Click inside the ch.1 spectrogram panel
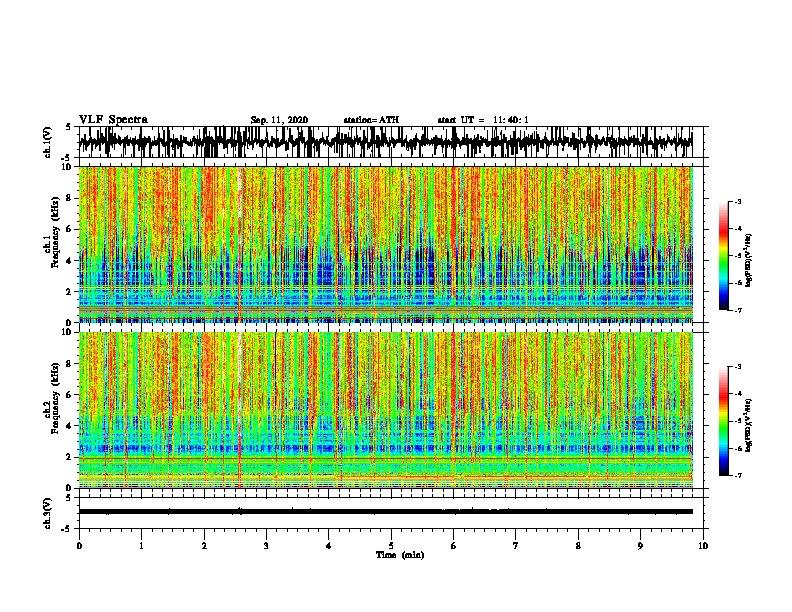This screenshot has height=612, width=792. point(385,244)
